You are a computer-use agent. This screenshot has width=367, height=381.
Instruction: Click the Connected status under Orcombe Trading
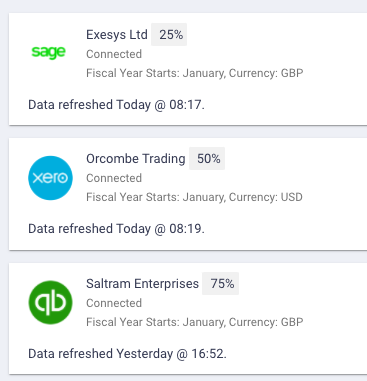pyautogui.click(x=114, y=178)
